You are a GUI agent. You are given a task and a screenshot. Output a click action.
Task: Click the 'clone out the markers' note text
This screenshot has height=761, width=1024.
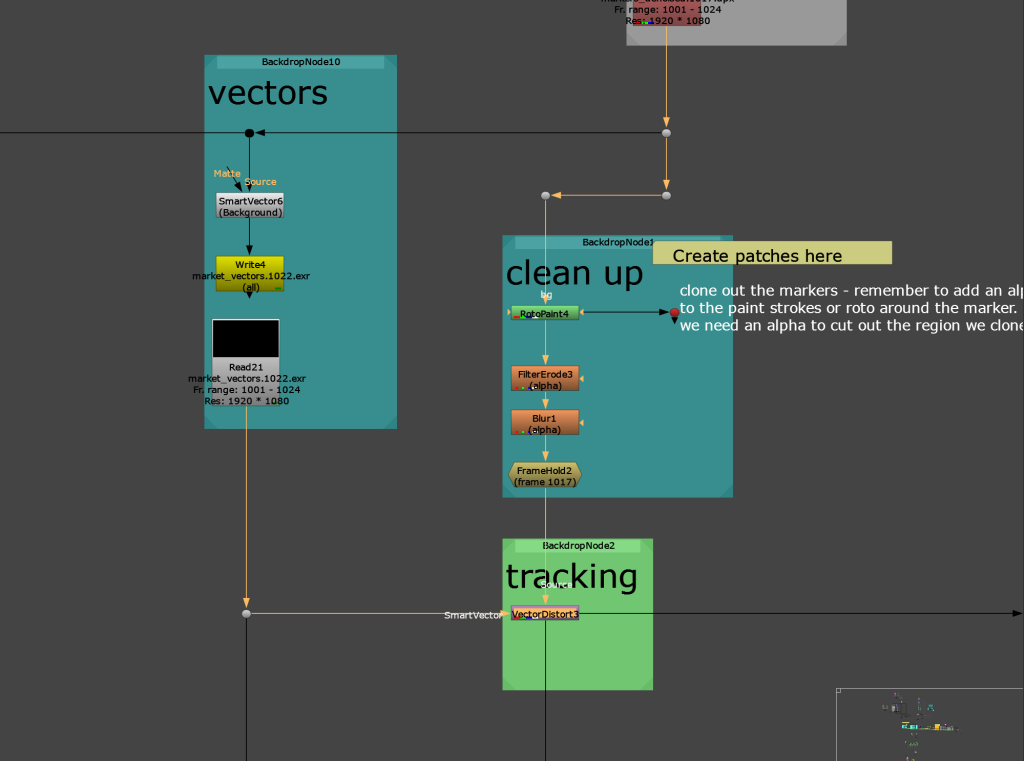coord(851,308)
